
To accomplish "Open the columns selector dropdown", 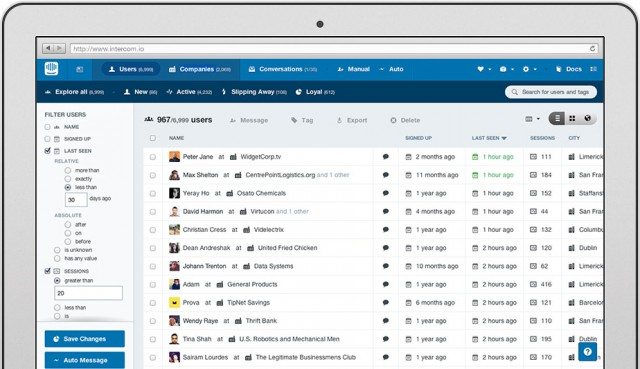I will [x=532, y=119].
